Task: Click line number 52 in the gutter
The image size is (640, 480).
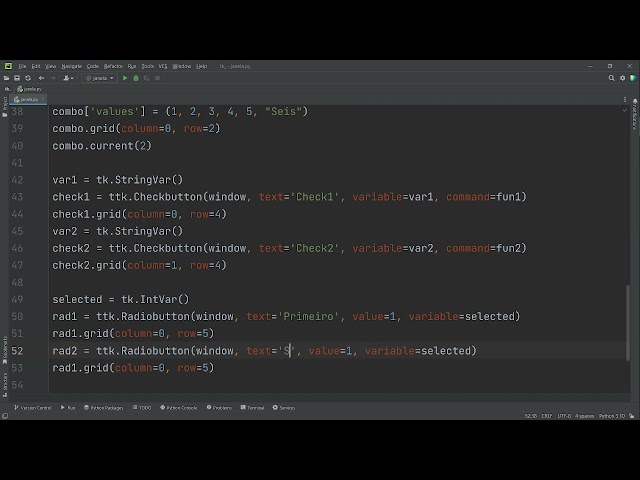Action: pyautogui.click(x=17, y=351)
